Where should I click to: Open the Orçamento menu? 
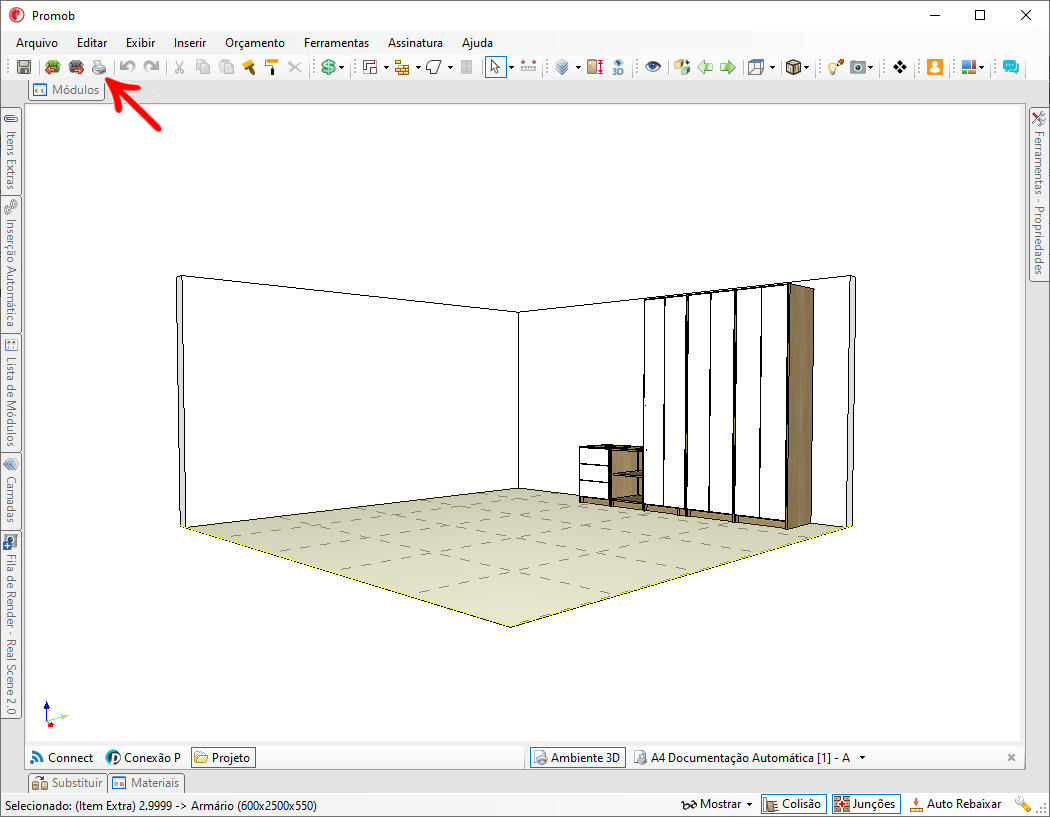[255, 43]
